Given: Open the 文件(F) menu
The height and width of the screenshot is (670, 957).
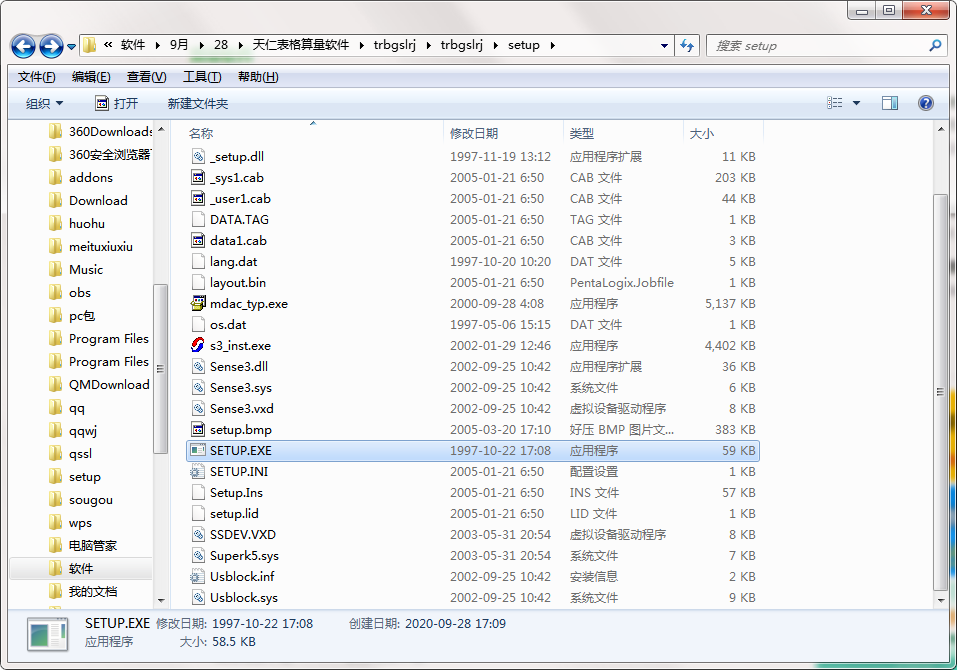Looking at the screenshot, I should pyautogui.click(x=36, y=77).
